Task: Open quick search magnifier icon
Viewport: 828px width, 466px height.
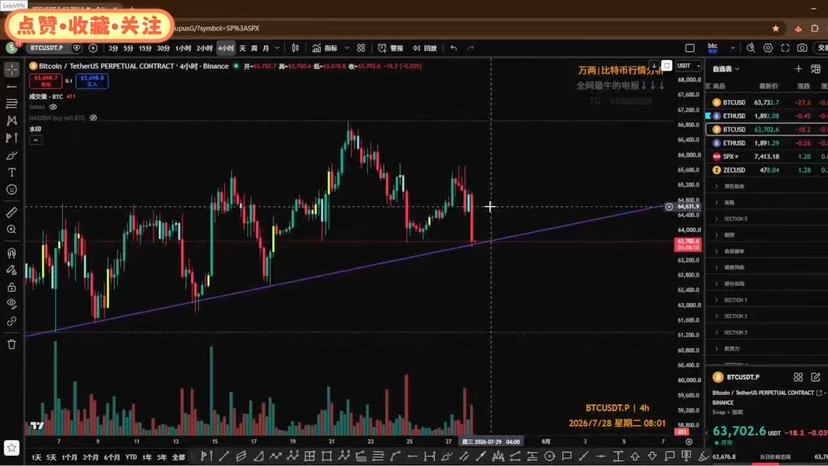Action: [751, 48]
